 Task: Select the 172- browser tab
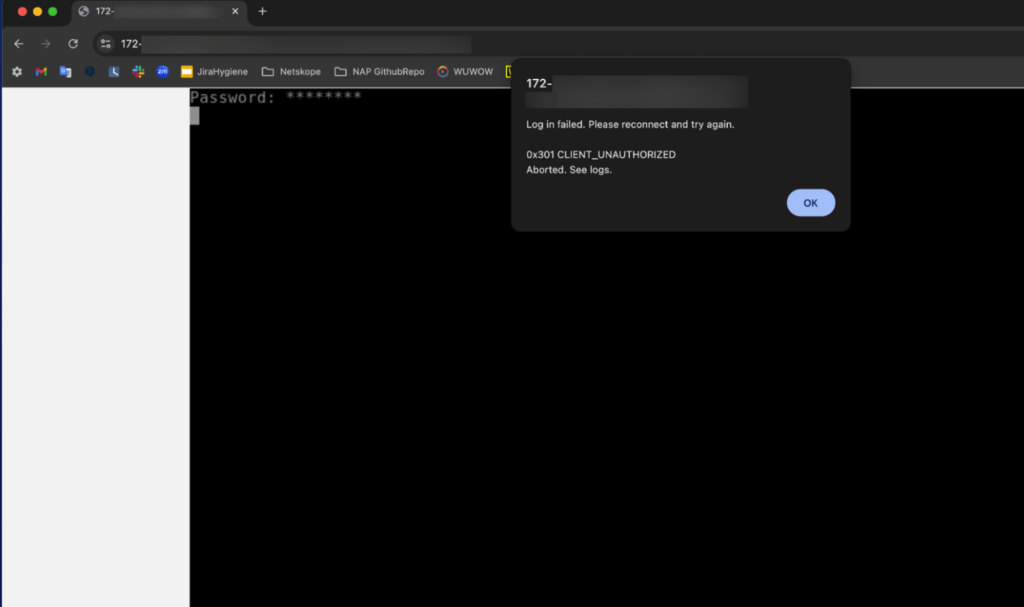[x=150, y=12]
